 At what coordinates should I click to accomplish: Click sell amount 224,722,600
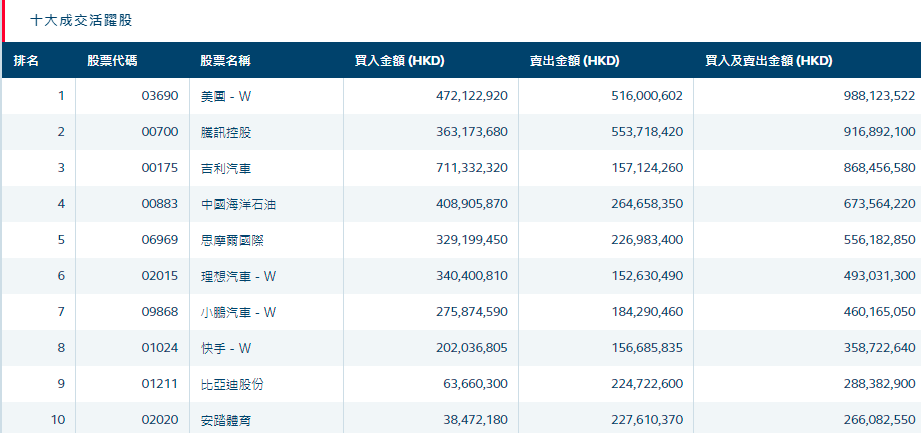pos(647,384)
